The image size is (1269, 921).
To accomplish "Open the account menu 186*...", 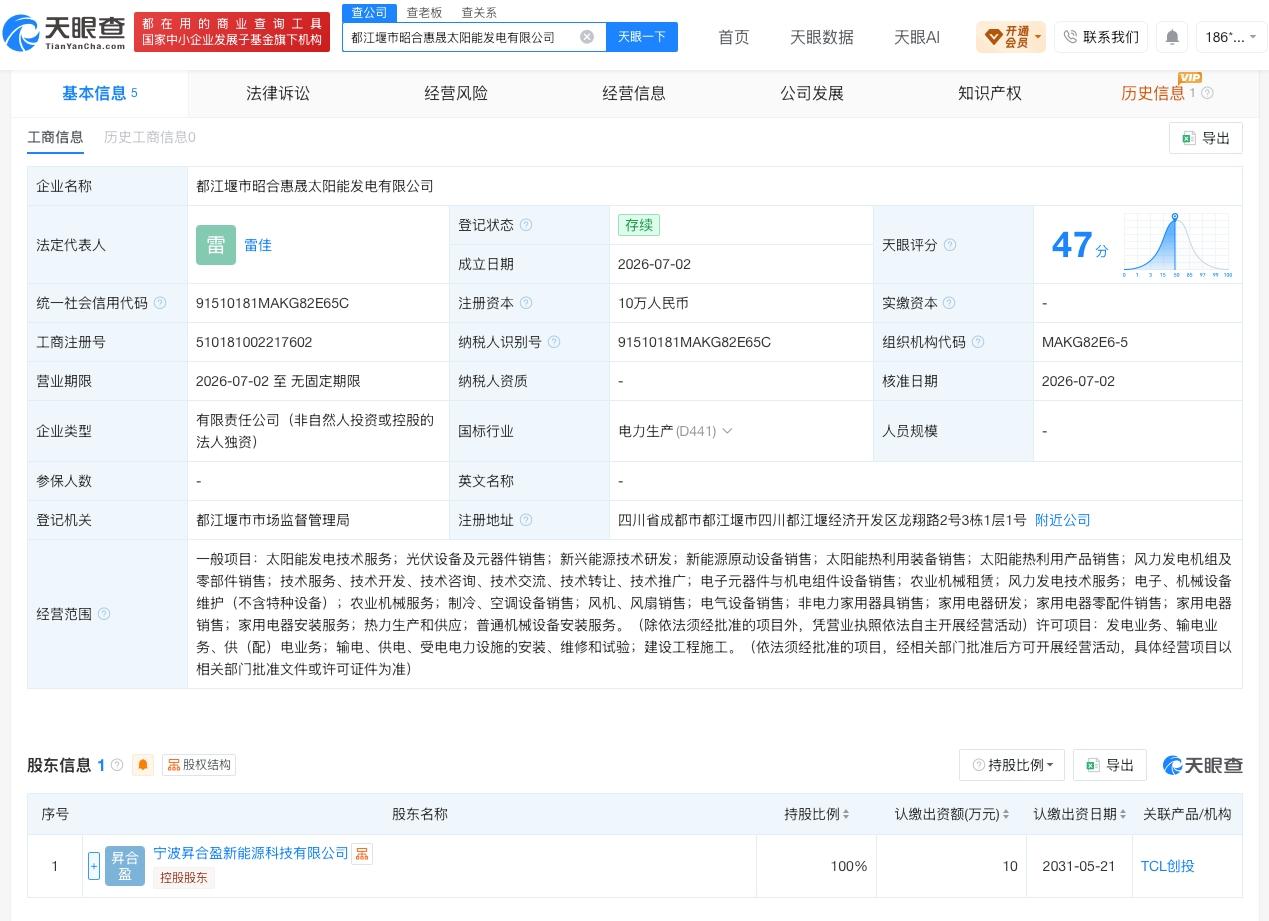I will [1231, 37].
